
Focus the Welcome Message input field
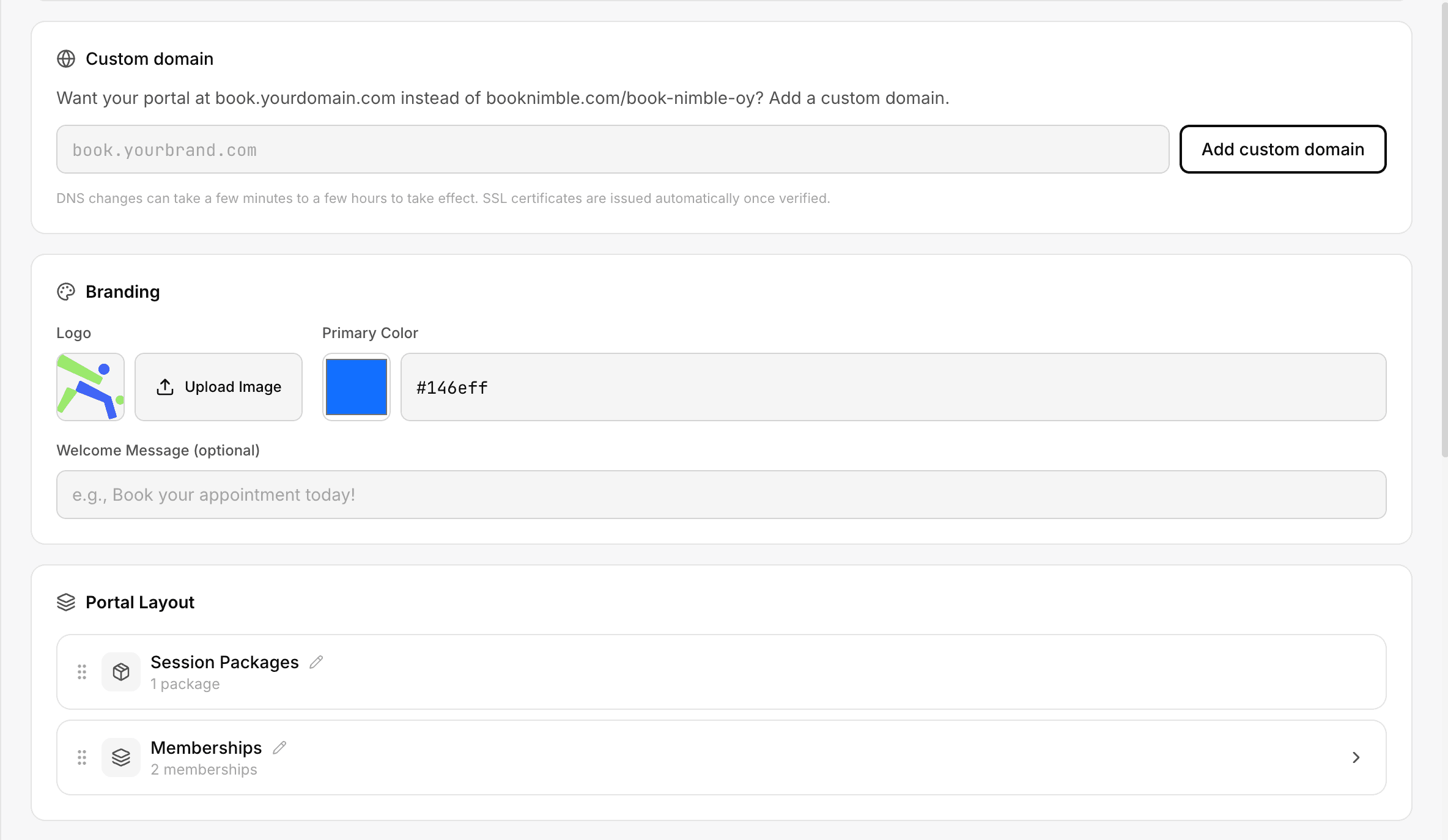721,495
